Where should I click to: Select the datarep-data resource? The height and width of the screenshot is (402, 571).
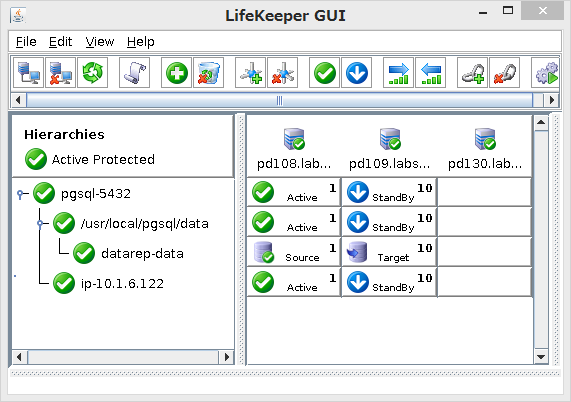pyautogui.click(x=142, y=253)
